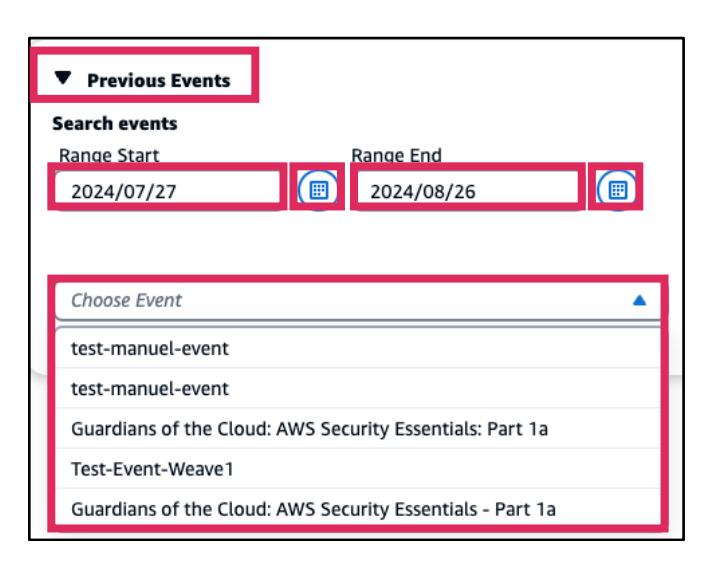Focus the Range Start date input
Viewport: 711px width, 578px height.
[168, 189]
